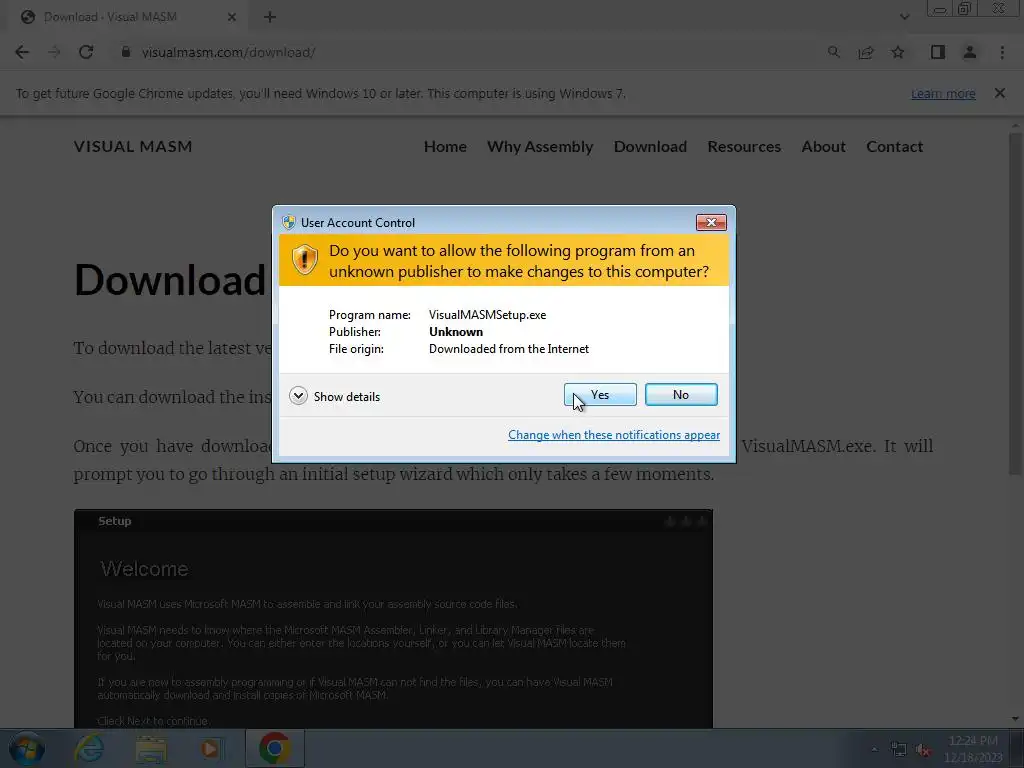Click Chrome icon in taskbar

(275, 748)
